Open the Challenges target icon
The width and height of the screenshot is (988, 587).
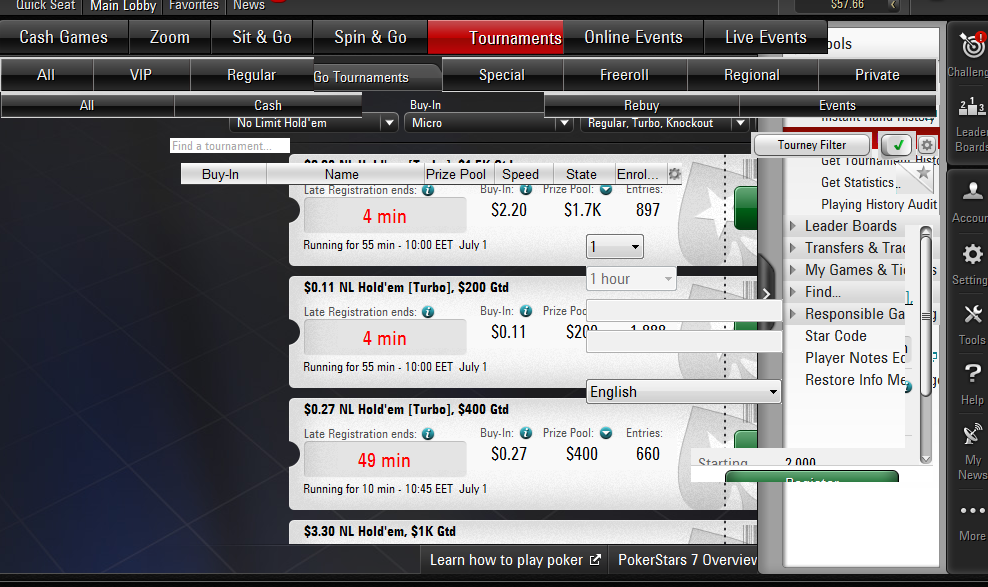tap(972, 46)
